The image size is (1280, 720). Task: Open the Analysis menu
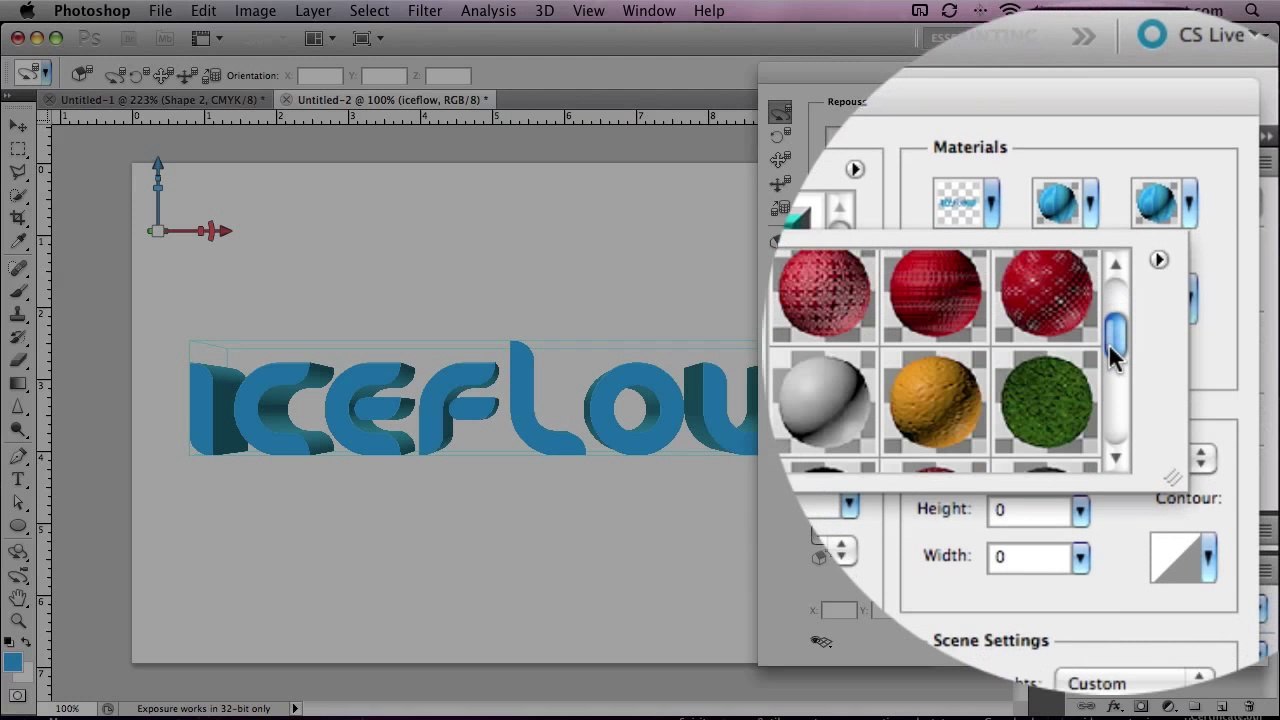tap(488, 11)
